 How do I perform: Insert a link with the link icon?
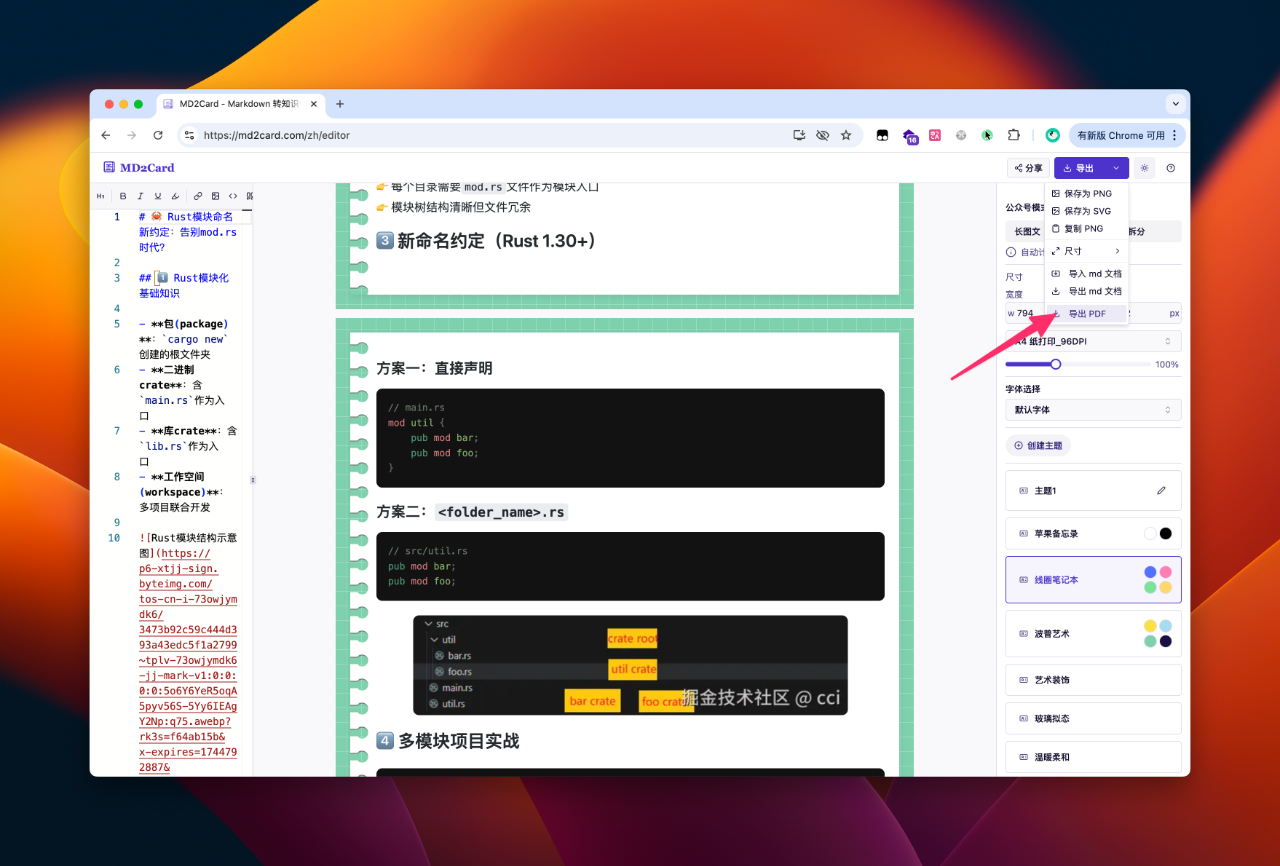coord(198,196)
